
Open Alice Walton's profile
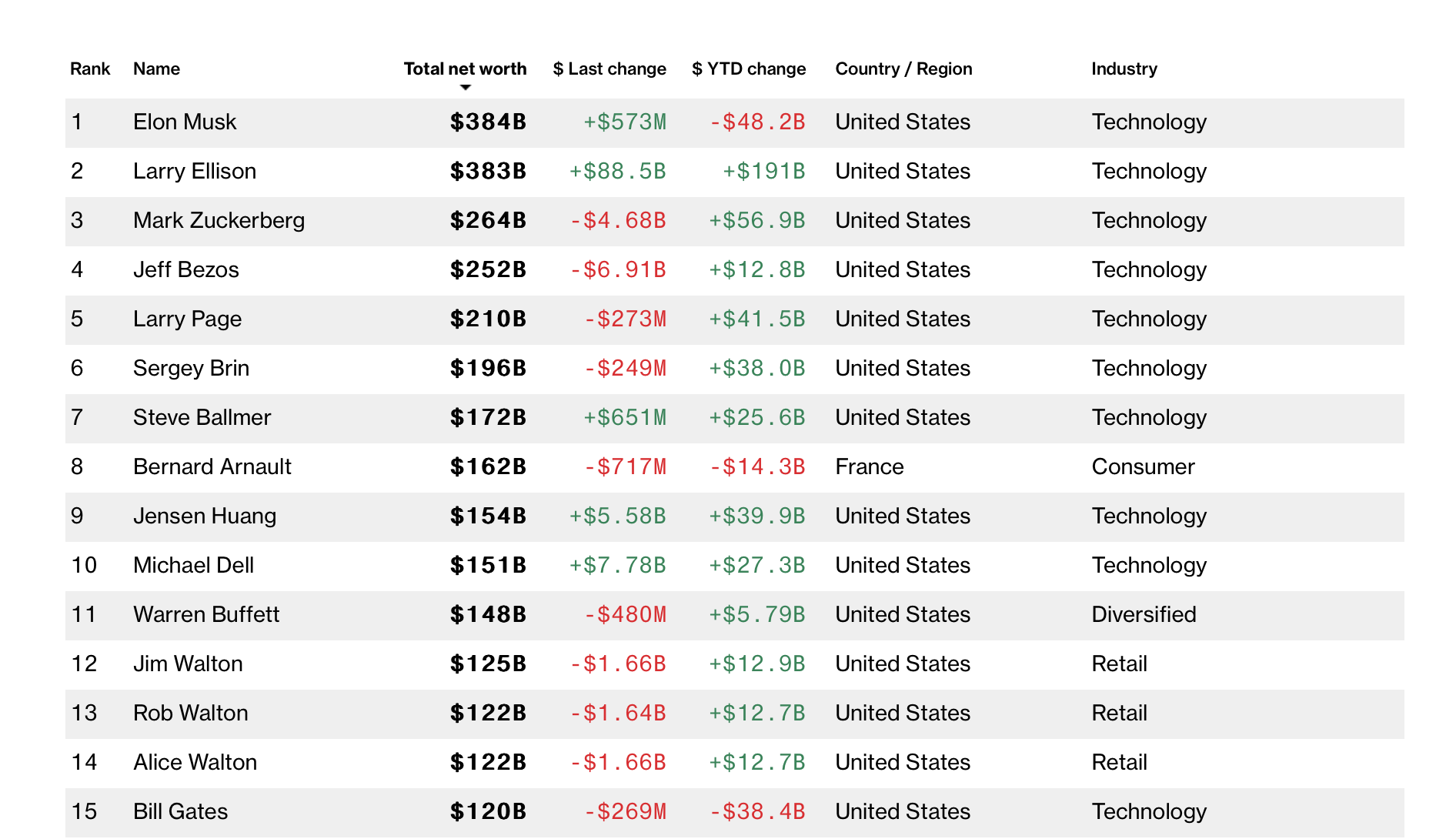195,762
